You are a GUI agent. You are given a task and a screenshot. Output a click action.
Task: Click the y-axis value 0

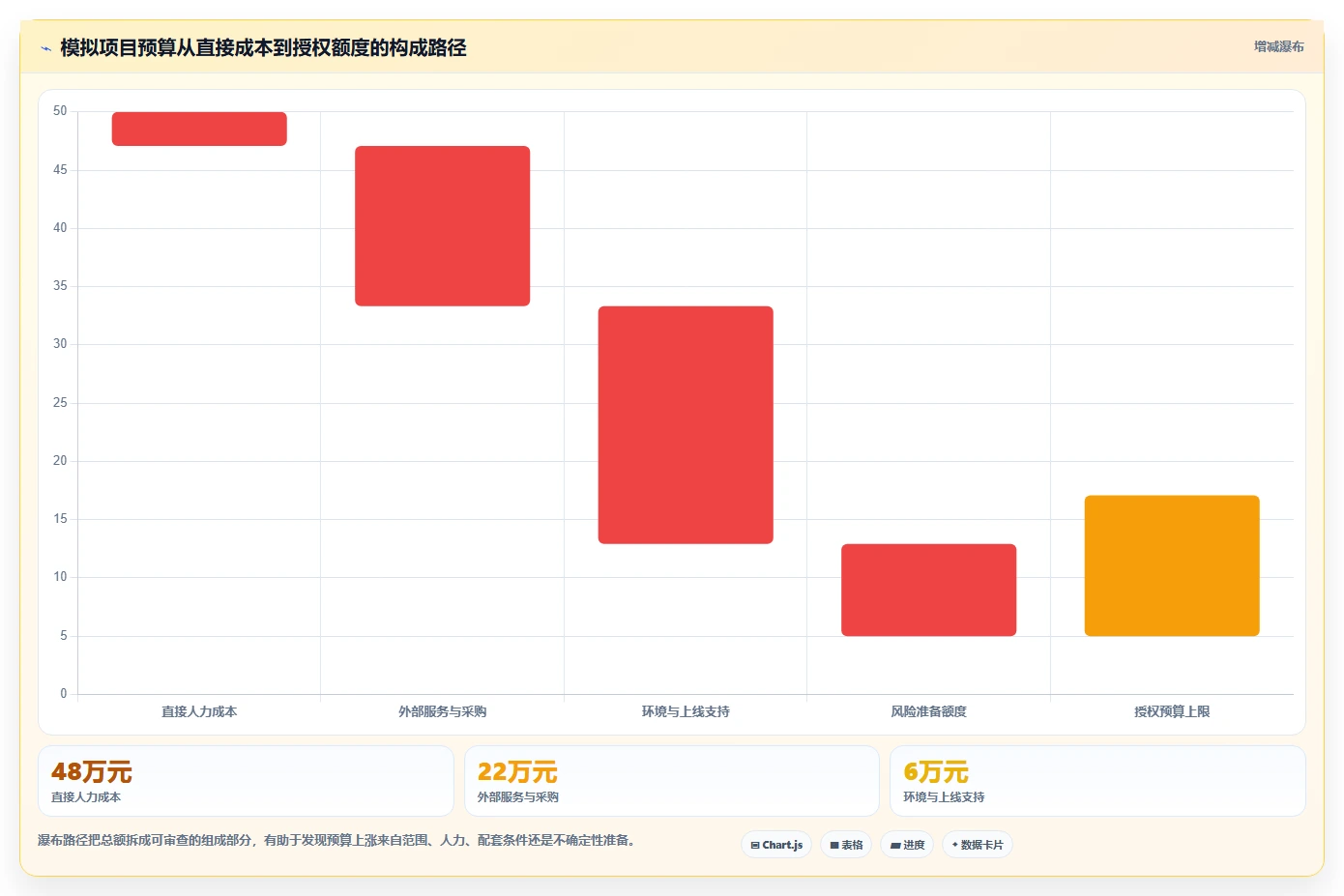click(64, 694)
